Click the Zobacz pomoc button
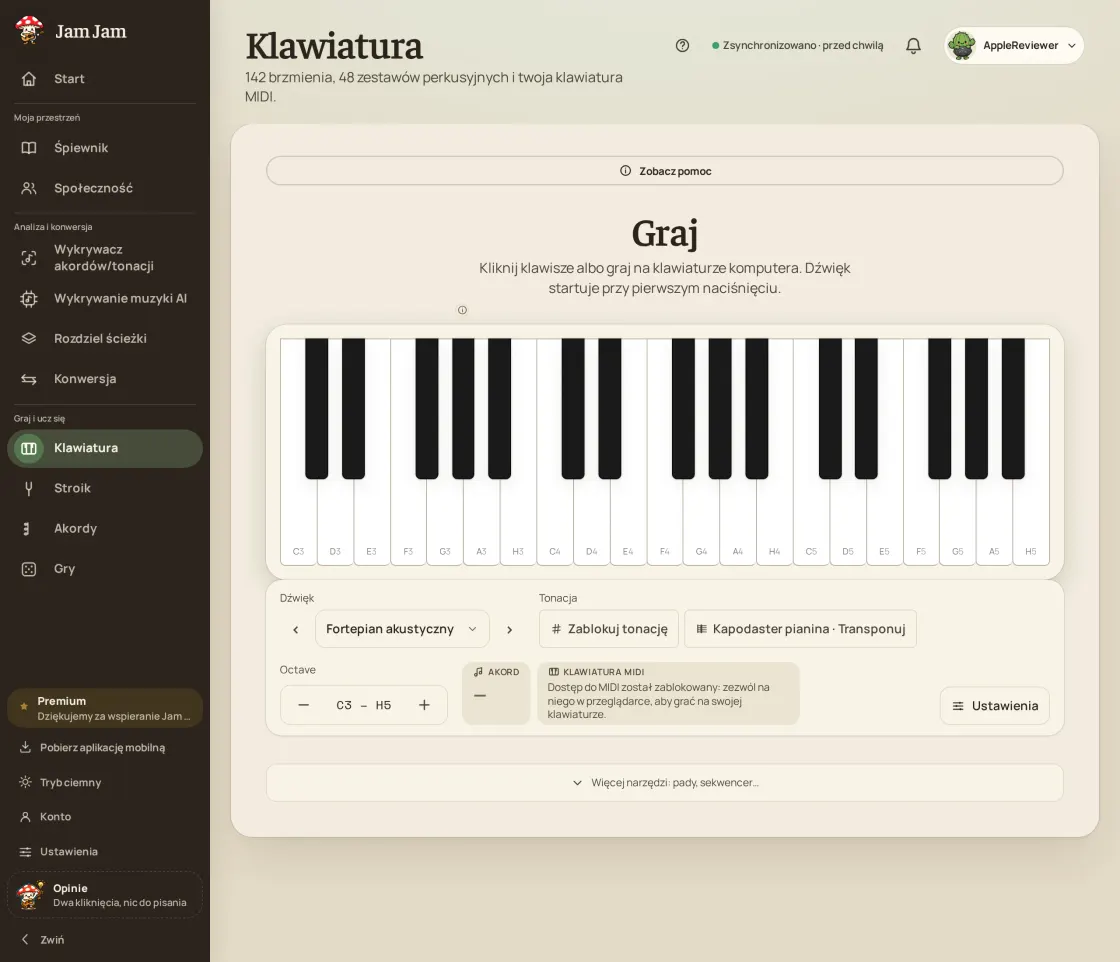The height and width of the screenshot is (962, 1120). [664, 171]
